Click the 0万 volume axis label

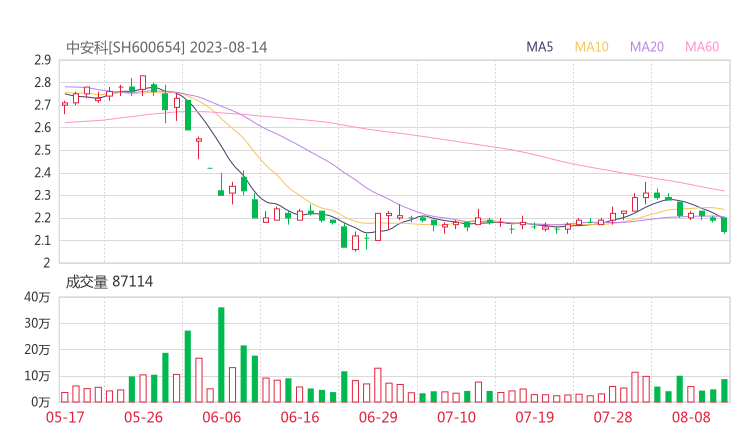(x=41, y=402)
